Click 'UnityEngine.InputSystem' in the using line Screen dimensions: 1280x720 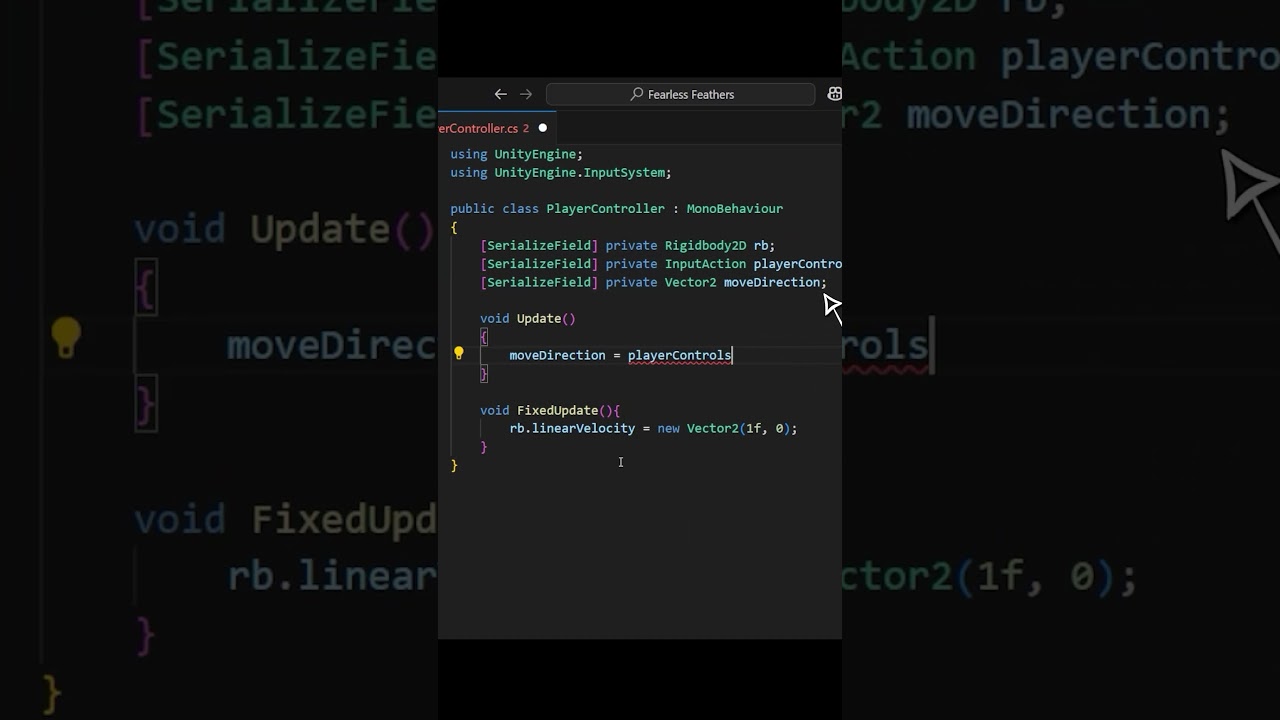580,173
